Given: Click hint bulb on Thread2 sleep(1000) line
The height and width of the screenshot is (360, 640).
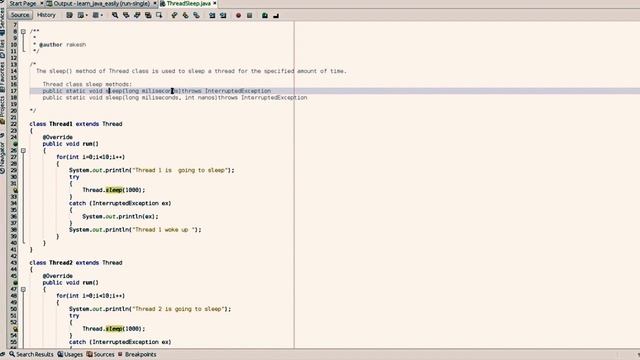Looking at the screenshot, I should click(15, 329).
